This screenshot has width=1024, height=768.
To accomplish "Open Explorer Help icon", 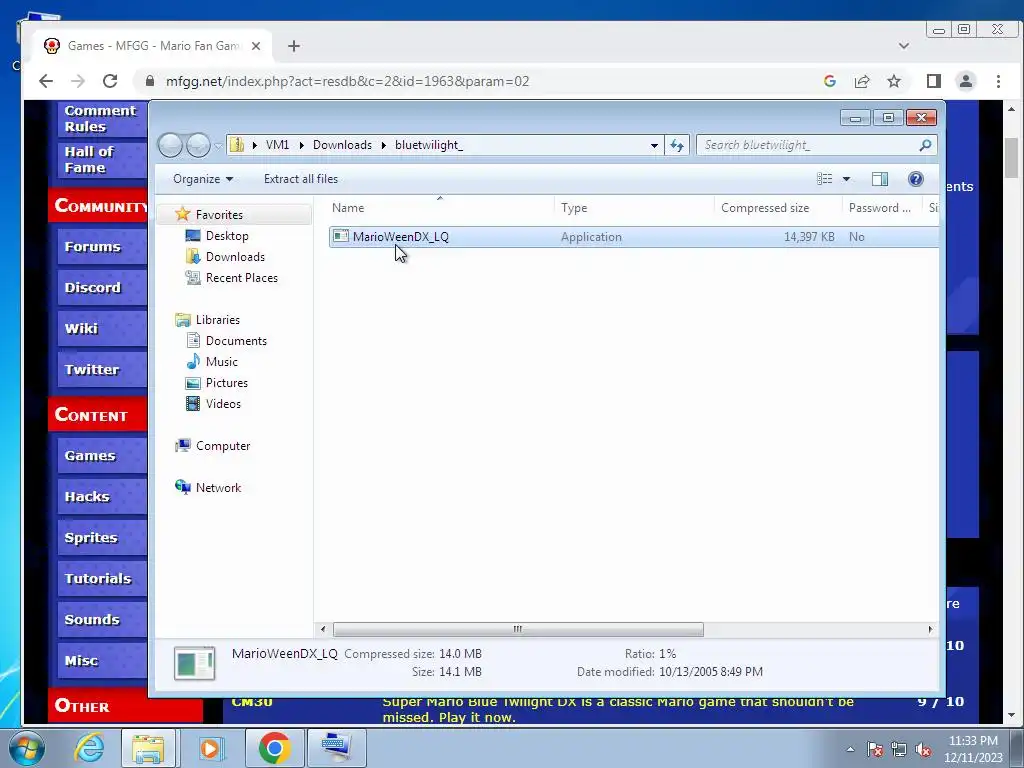I will click(916, 179).
